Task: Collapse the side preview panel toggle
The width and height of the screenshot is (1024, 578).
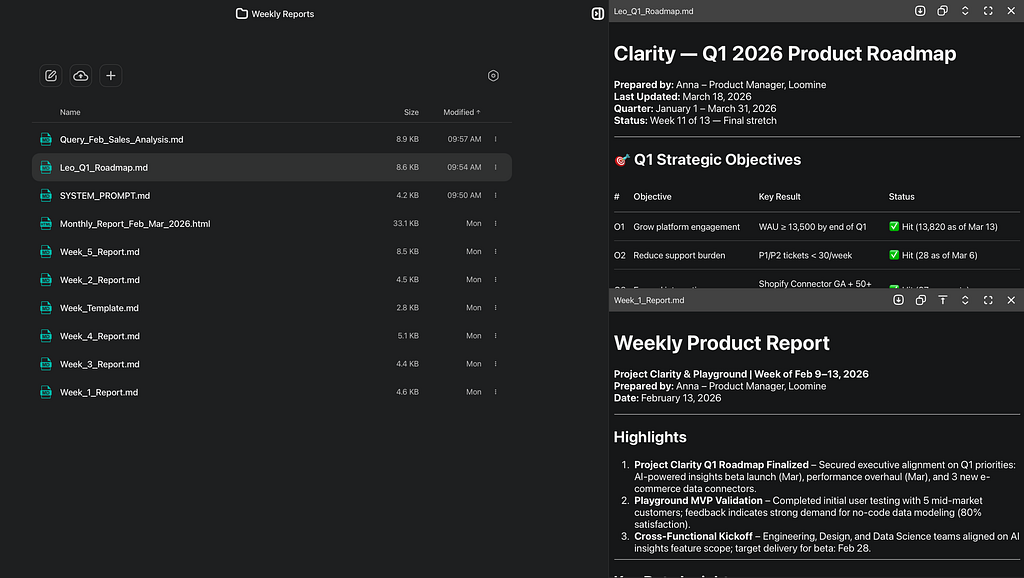Action: pos(598,14)
